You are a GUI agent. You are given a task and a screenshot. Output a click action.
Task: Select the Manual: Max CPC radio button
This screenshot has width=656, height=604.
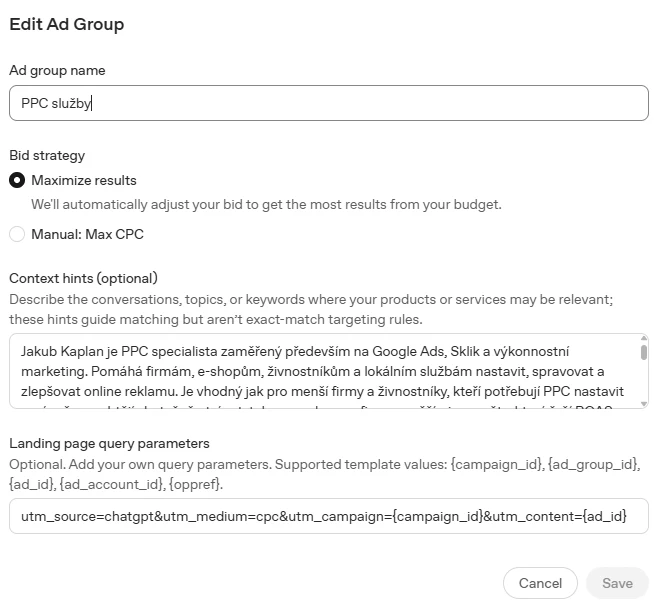point(17,234)
